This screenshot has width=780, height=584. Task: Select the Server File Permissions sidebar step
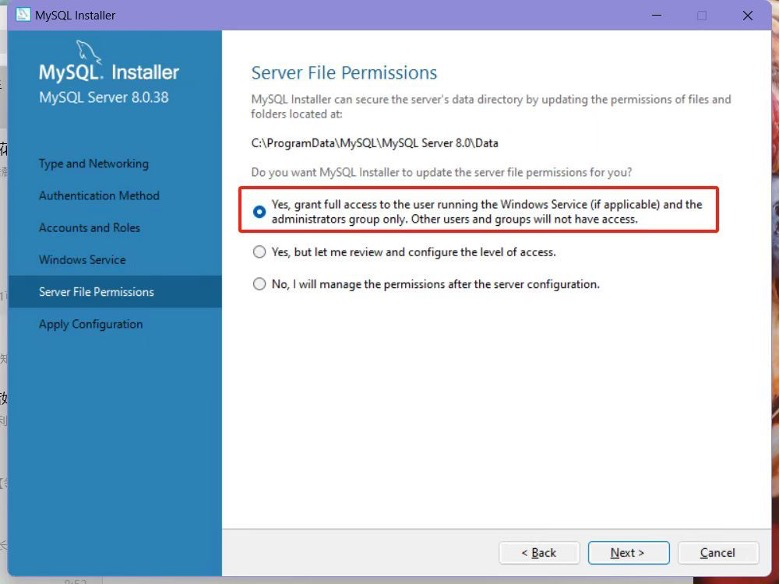[96, 292]
